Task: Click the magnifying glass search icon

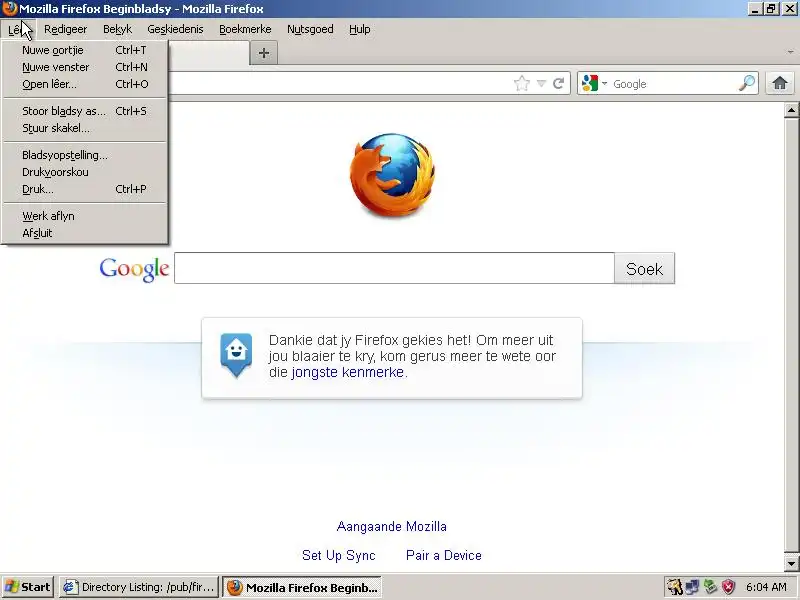Action: pyautogui.click(x=746, y=83)
